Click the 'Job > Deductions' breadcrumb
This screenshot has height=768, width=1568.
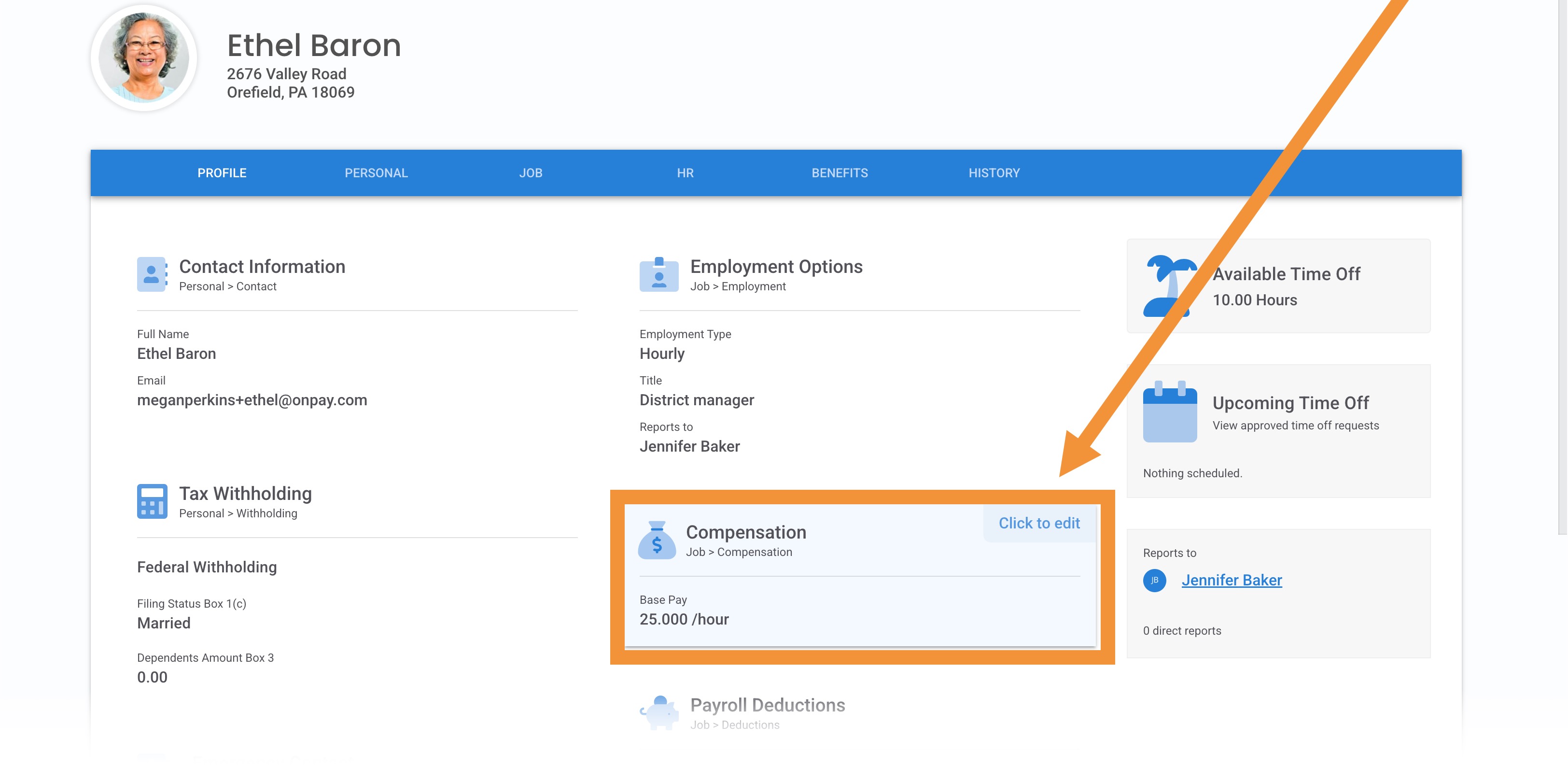(735, 725)
